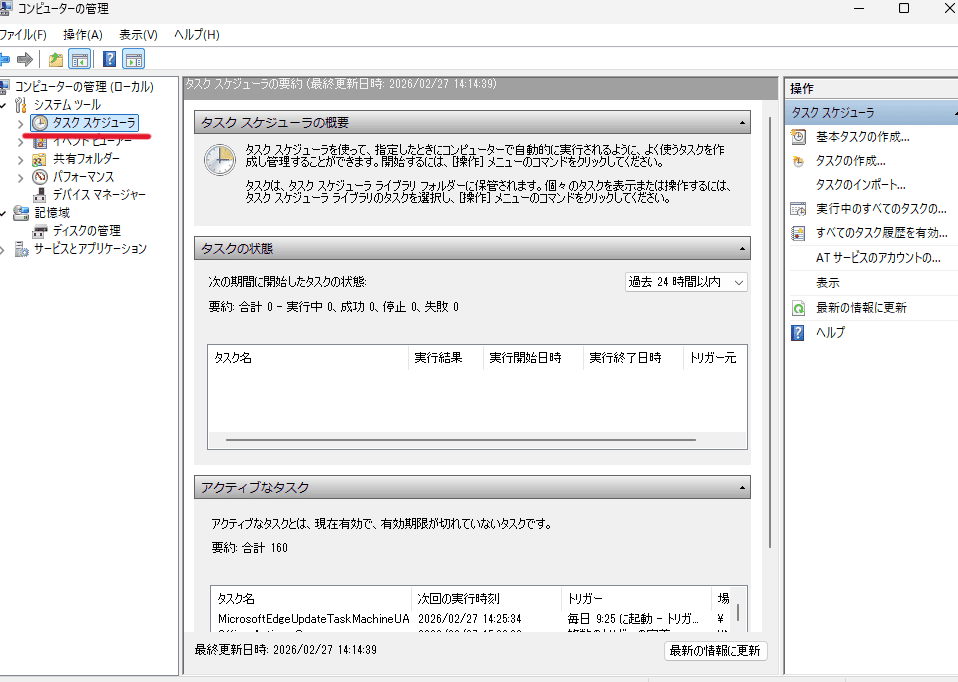
Task: Click the large clock icon in overview
Action: point(220,160)
